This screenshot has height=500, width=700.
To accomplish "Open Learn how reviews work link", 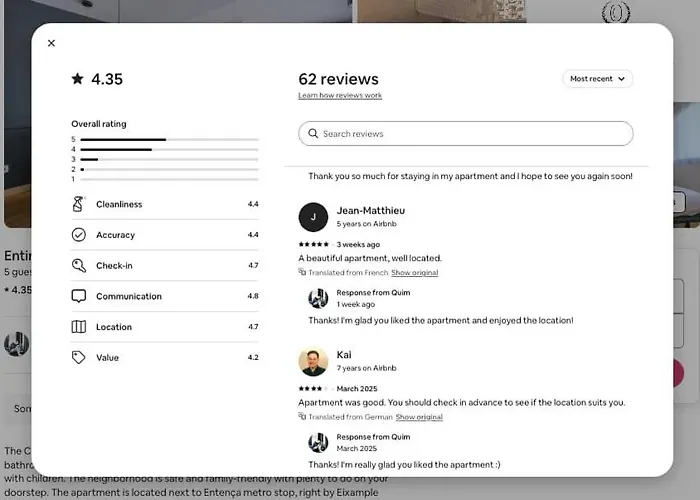I will click(x=340, y=95).
